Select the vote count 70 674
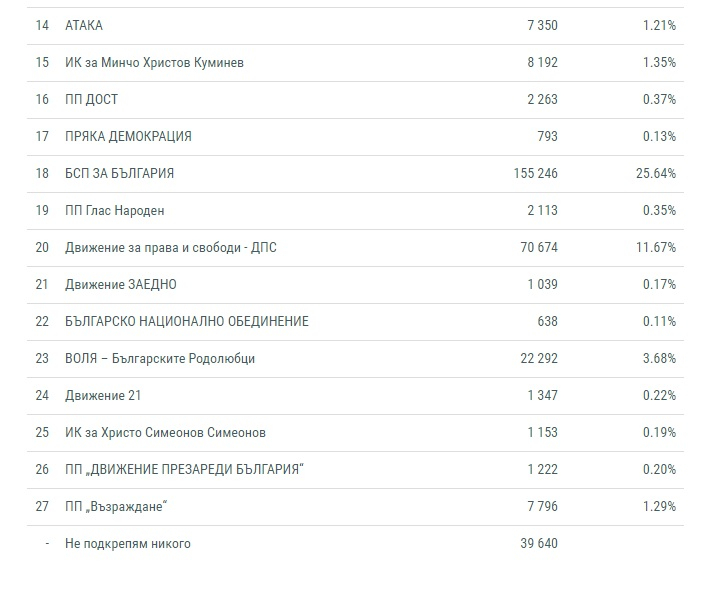This screenshot has height=599, width=705. (x=539, y=247)
